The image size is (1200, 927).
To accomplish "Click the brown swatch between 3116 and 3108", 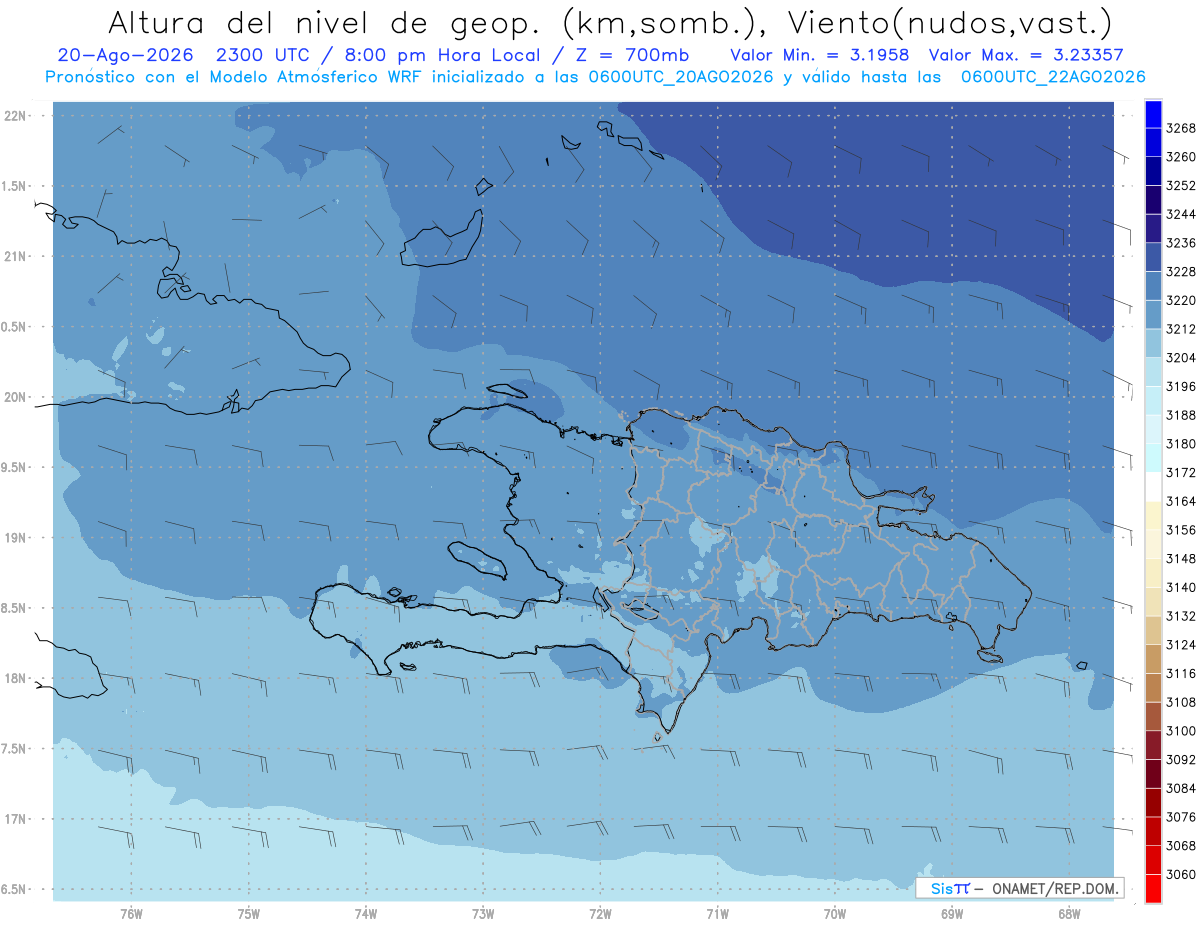I will tap(1153, 688).
